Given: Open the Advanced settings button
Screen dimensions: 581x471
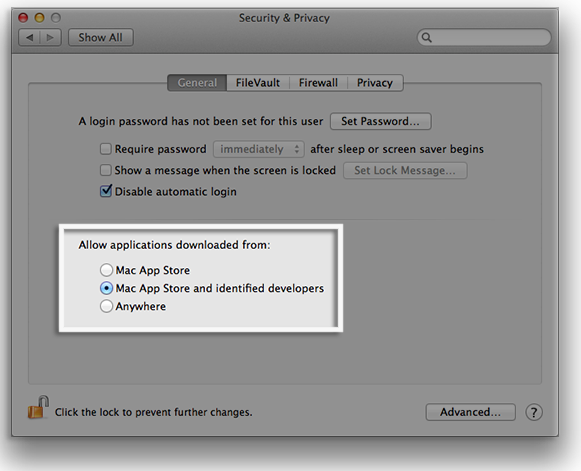Looking at the screenshot, I should tap(470, 412).
